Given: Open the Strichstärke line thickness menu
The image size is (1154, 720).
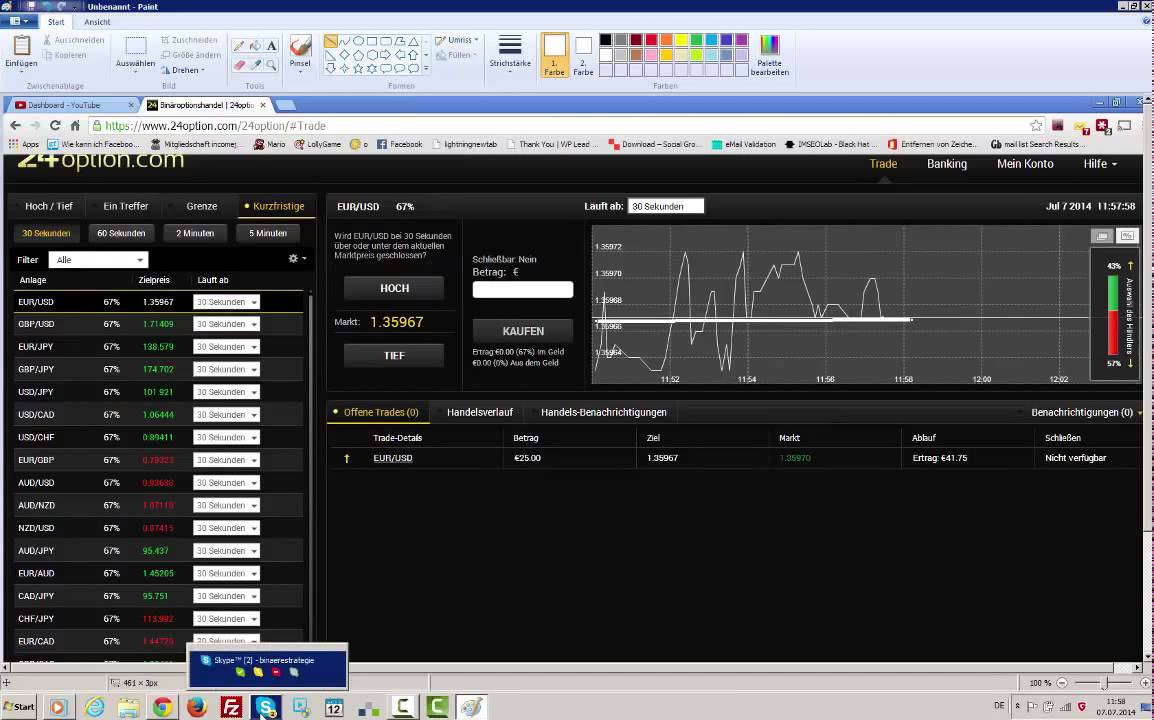Looking at the screenshot, I should pos(510,52).
